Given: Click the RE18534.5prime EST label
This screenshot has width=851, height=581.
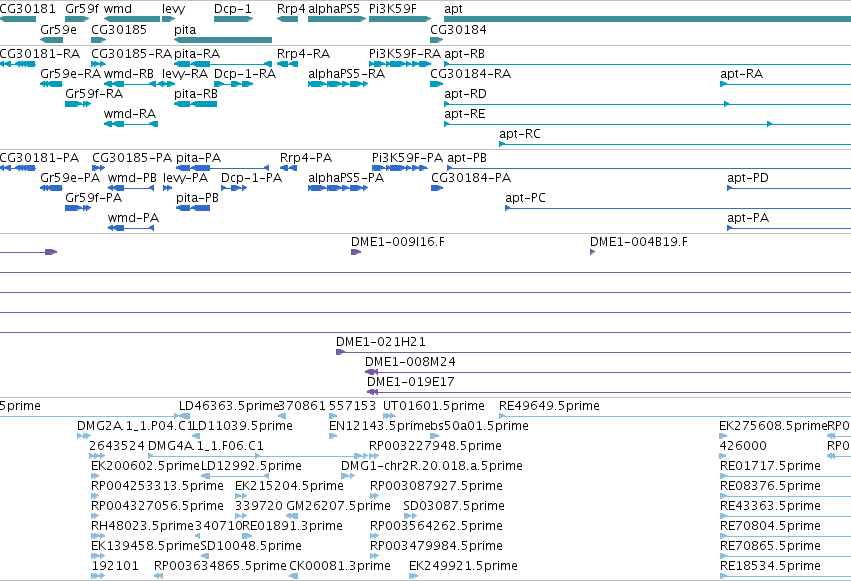Looking at the screenshot, I should (770, 566).
